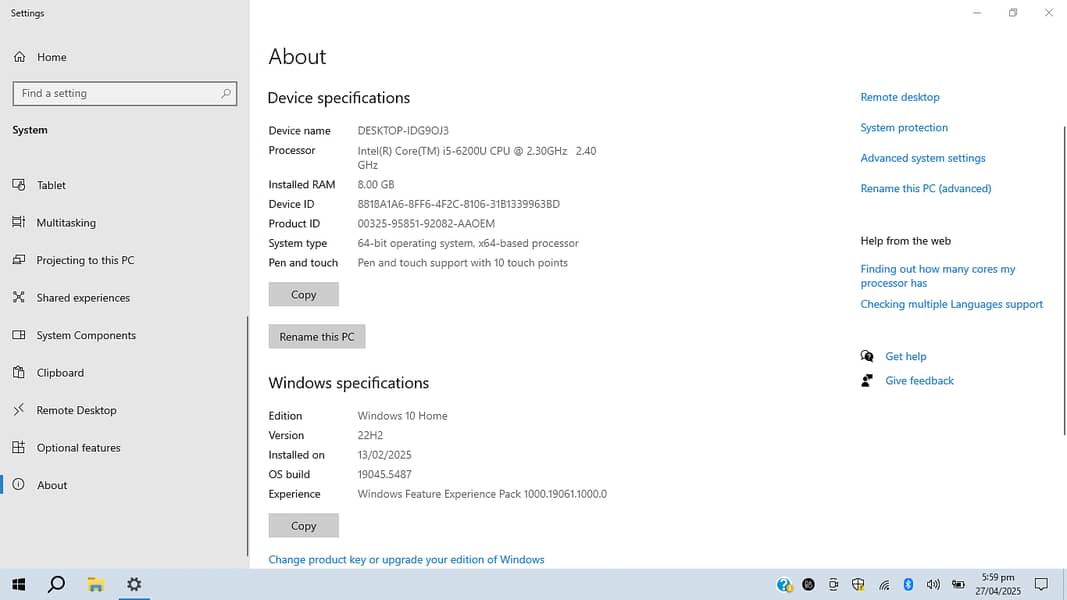The height and width of the screenshot is (600, 1067).
Task: Open the notification Action Center
Action: [x=1041, y=584]
